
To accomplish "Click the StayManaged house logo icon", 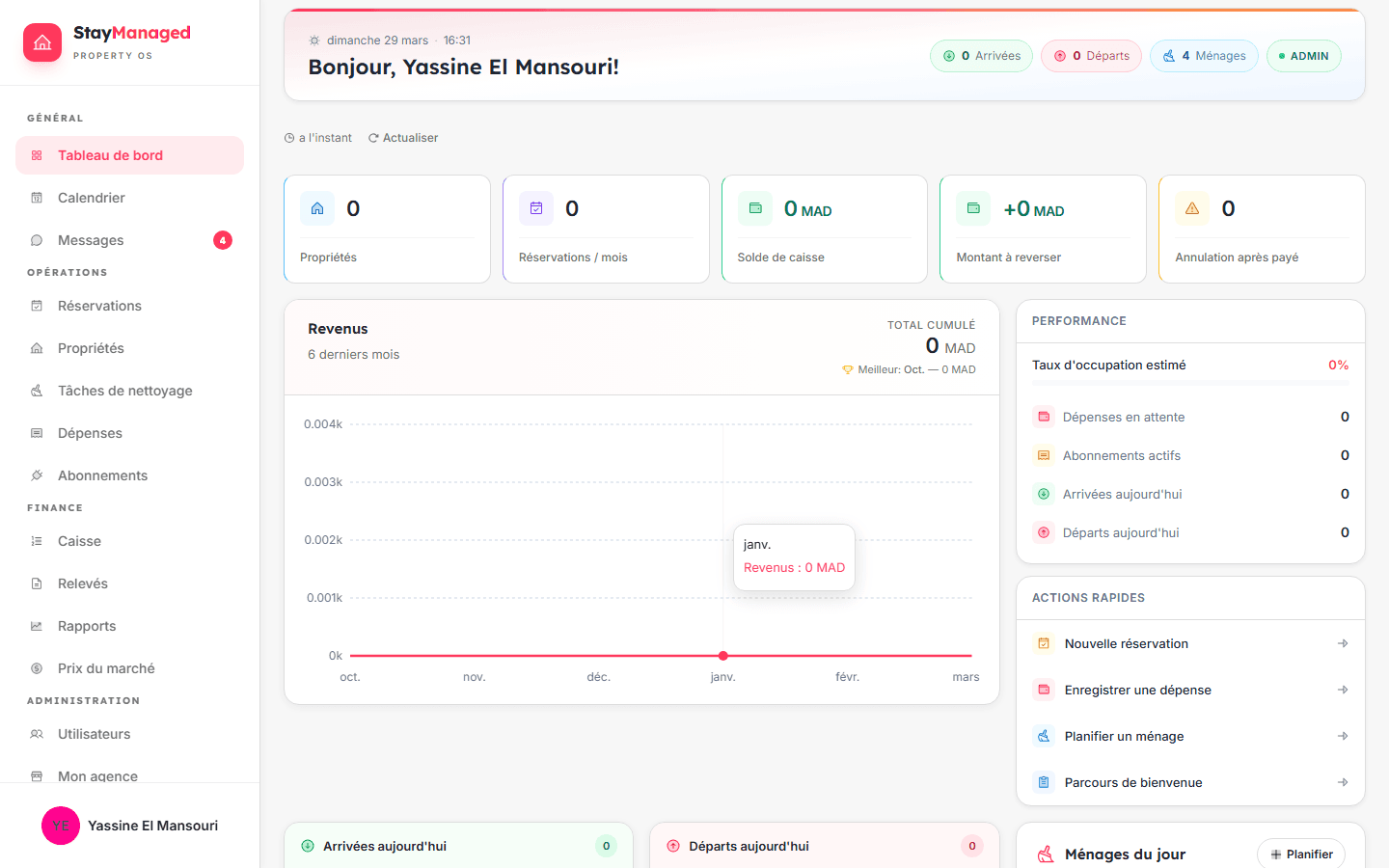I will pyautogui.click(x=42, y=42).
